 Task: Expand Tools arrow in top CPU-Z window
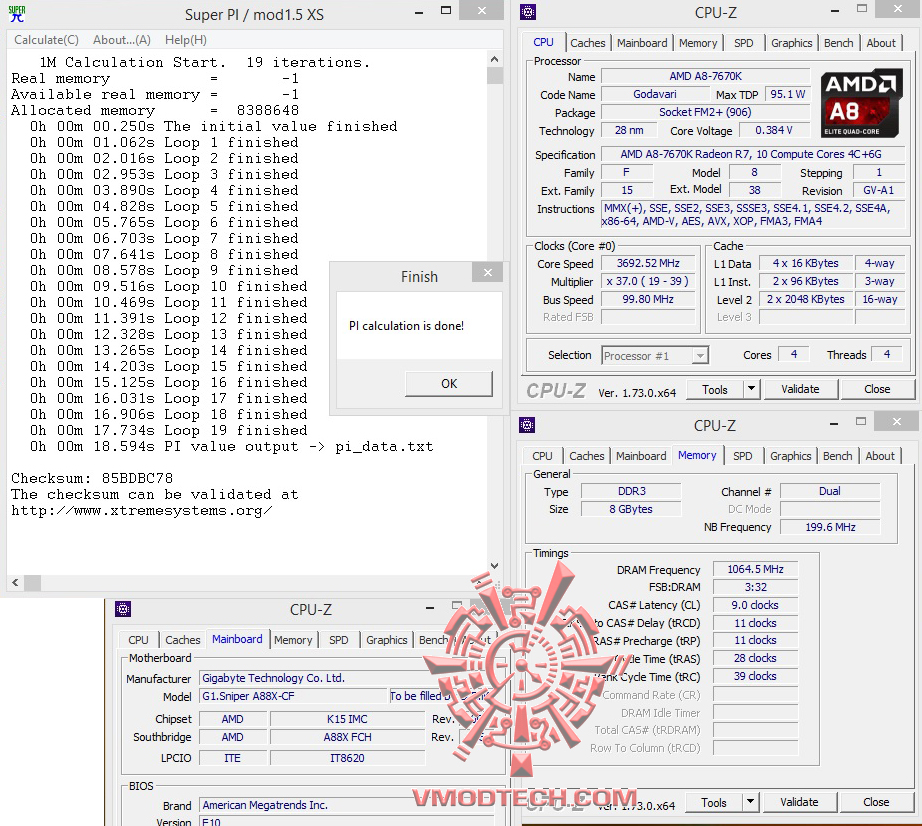coord(751,390)
